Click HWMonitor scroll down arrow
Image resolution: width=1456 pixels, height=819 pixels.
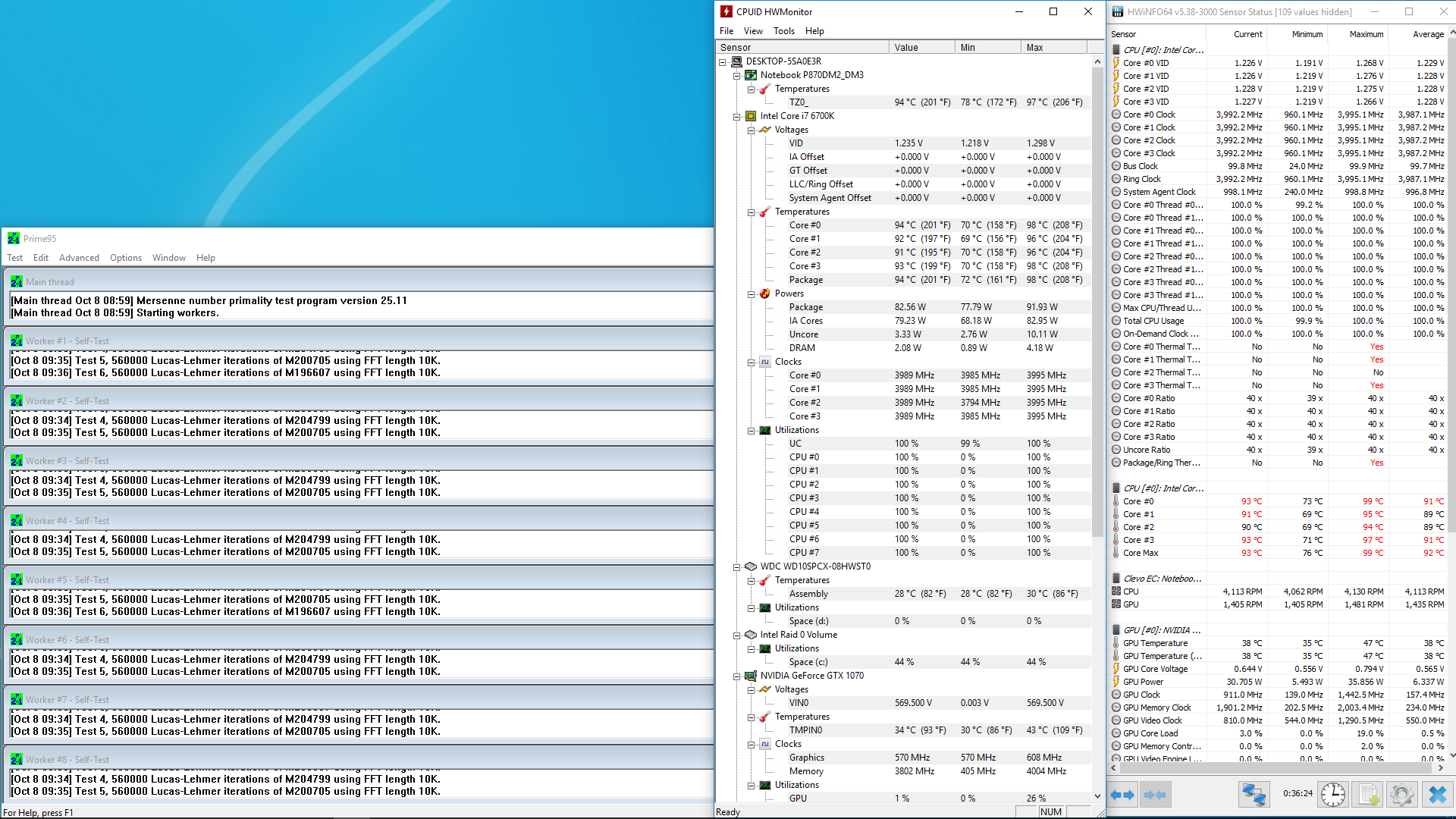click(x=1097, y=796)
